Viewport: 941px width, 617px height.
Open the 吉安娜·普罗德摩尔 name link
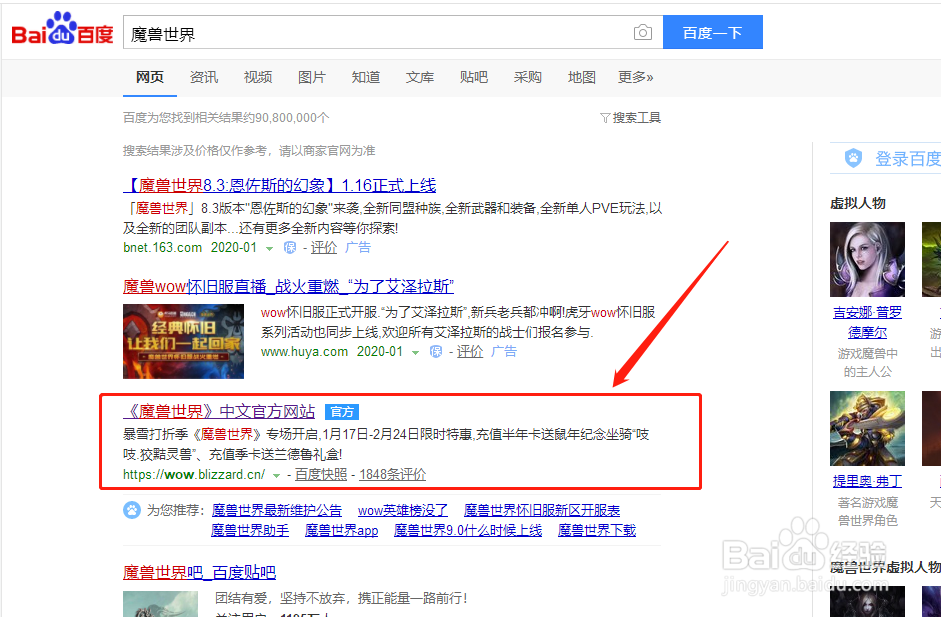pos(867,322)
